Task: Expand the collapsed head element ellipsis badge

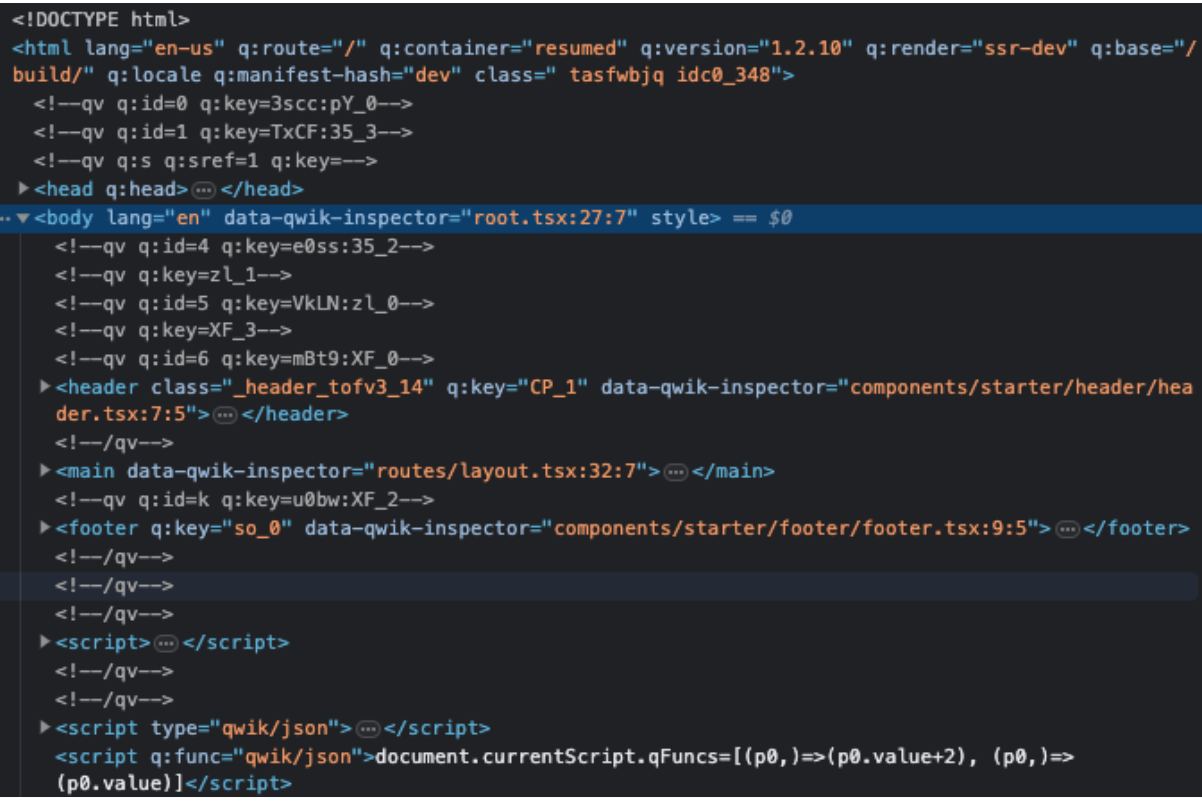Action: coord(203,190)
